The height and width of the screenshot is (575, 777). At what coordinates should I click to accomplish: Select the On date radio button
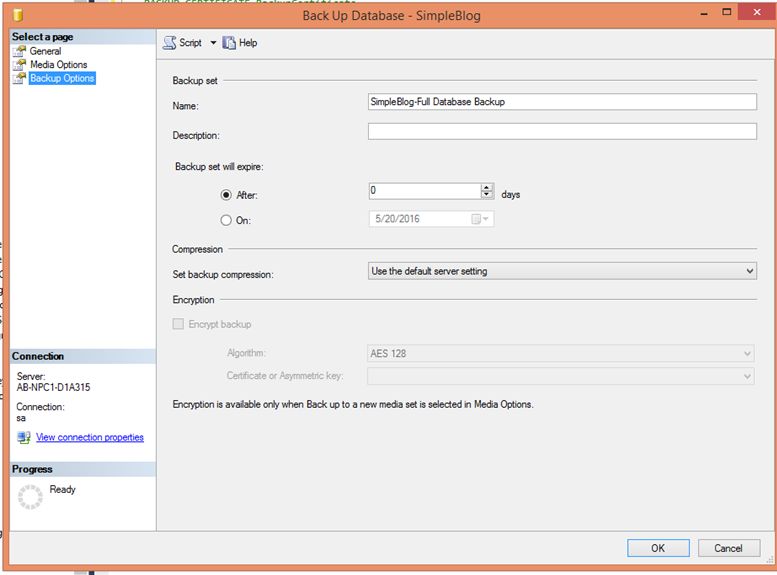(226, 220)
